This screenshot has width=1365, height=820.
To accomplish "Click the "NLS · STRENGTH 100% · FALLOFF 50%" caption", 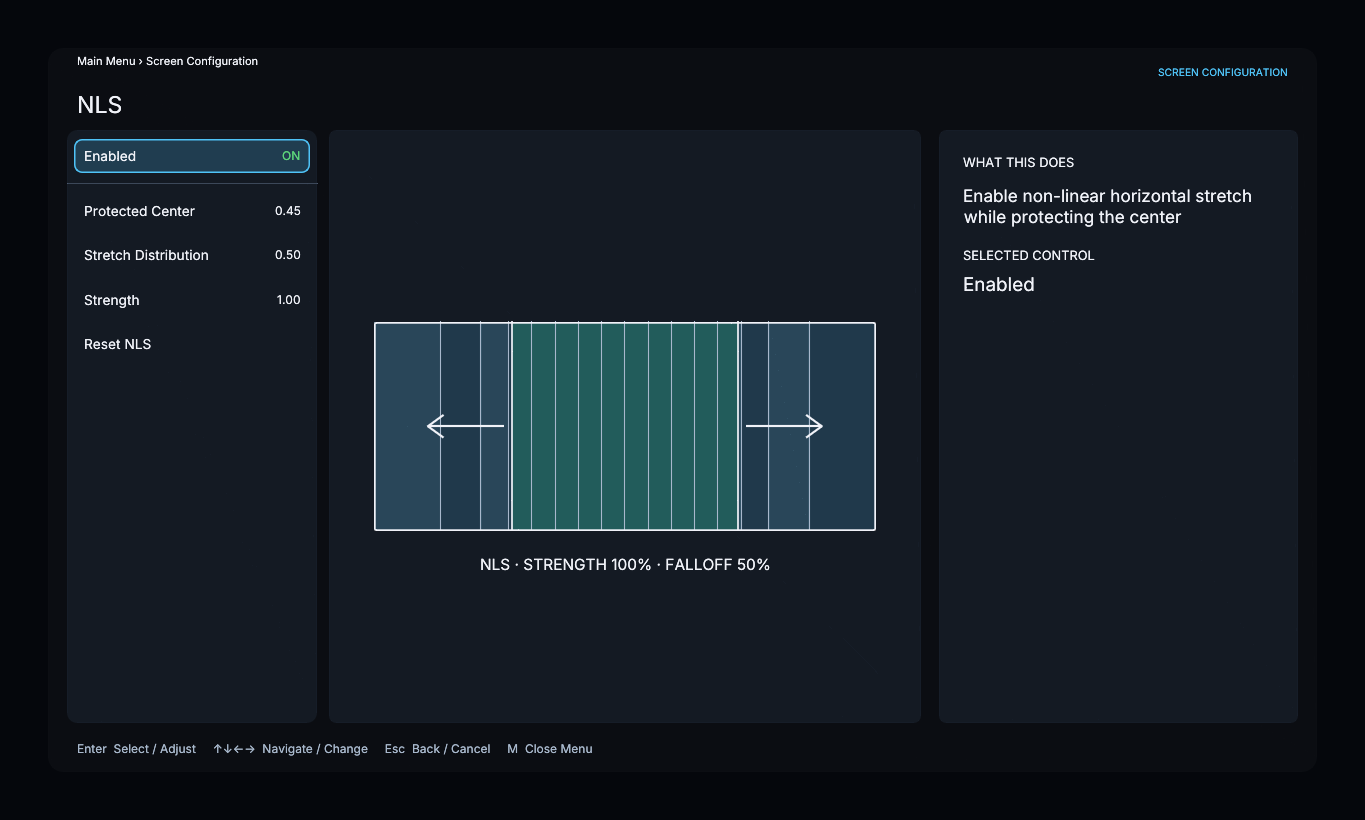I will [625, 565].
